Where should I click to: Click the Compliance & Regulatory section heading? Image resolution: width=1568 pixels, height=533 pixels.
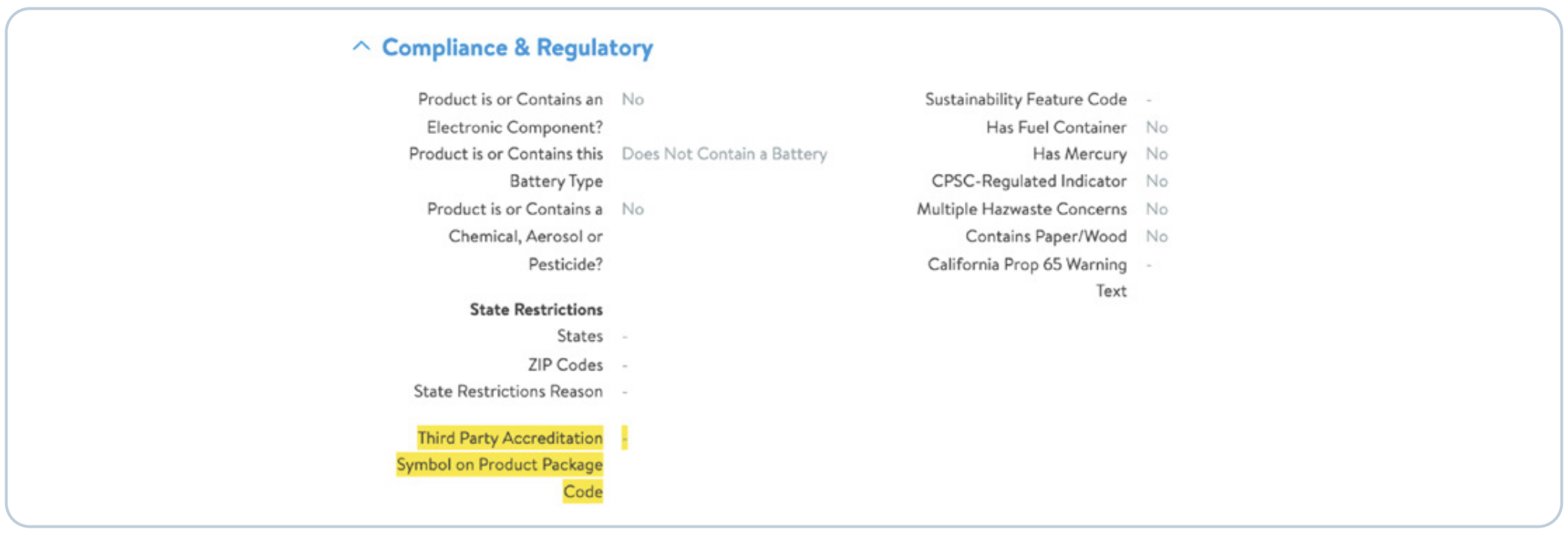tap(517, 47)
